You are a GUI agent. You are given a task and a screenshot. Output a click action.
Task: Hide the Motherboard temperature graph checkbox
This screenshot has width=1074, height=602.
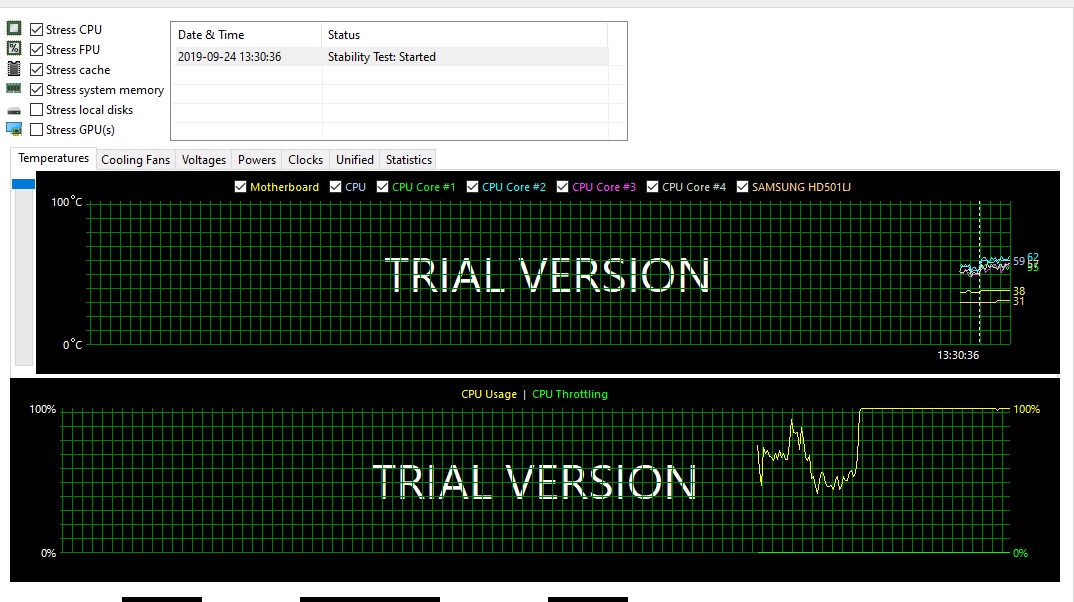(241, 186)
